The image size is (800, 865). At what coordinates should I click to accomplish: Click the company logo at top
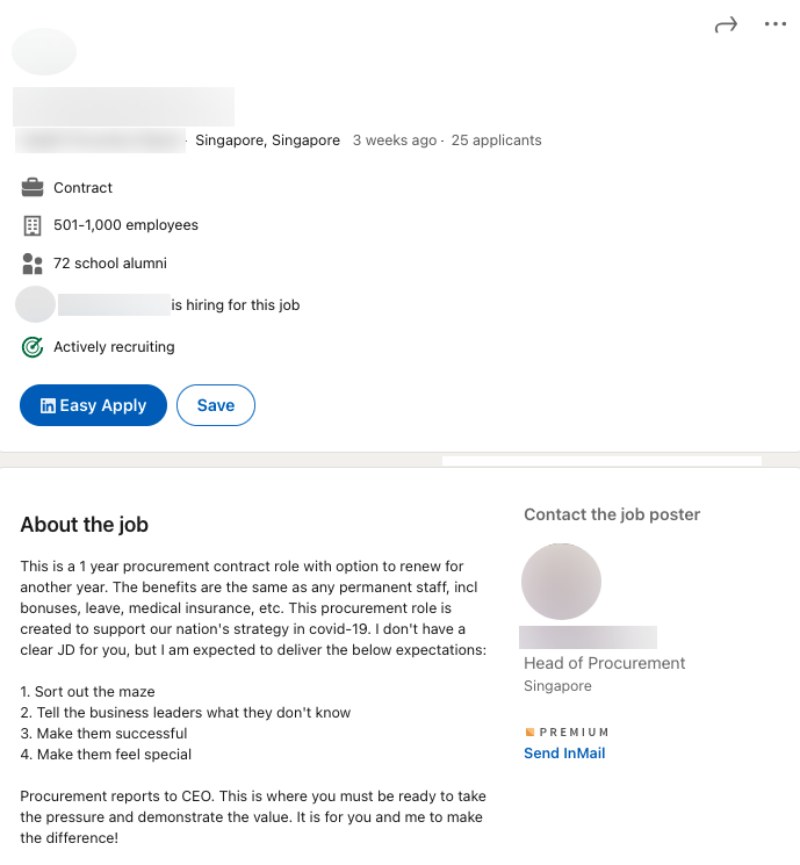point(44,52)
